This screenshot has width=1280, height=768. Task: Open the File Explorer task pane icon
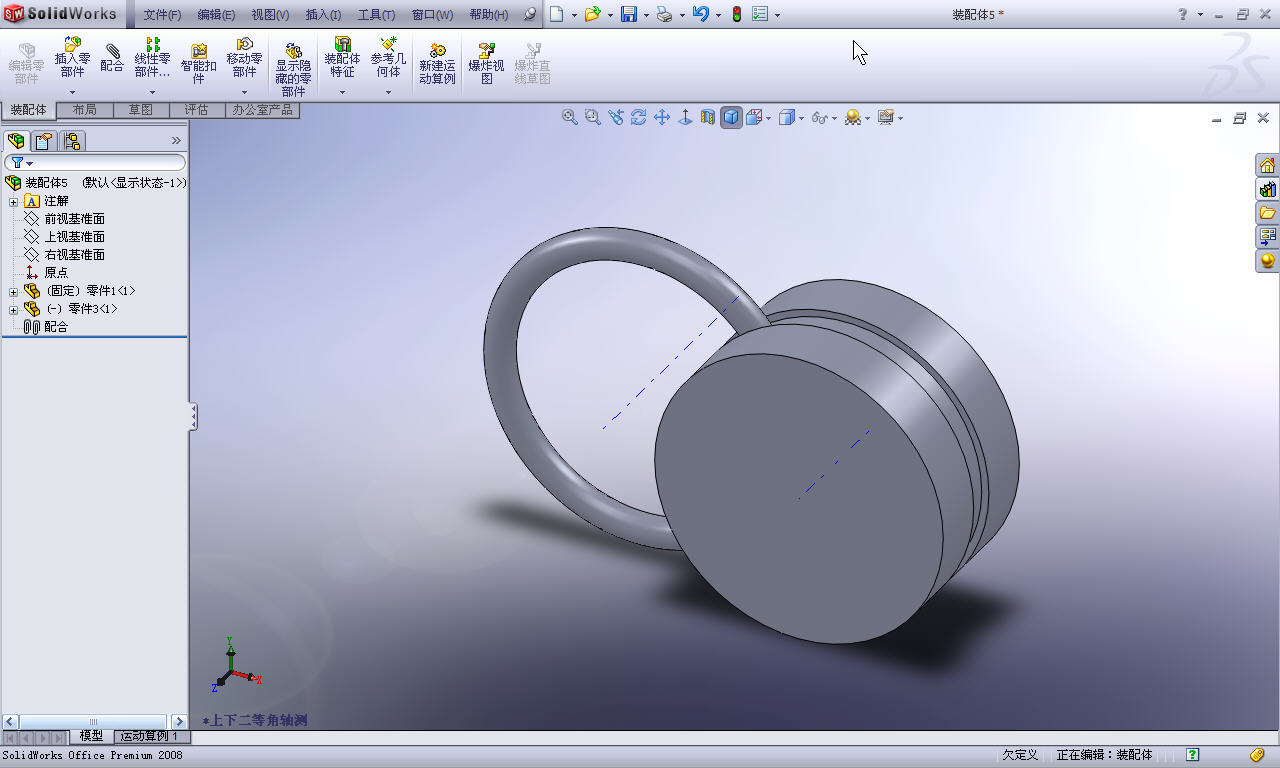[x=1267, y=213]
